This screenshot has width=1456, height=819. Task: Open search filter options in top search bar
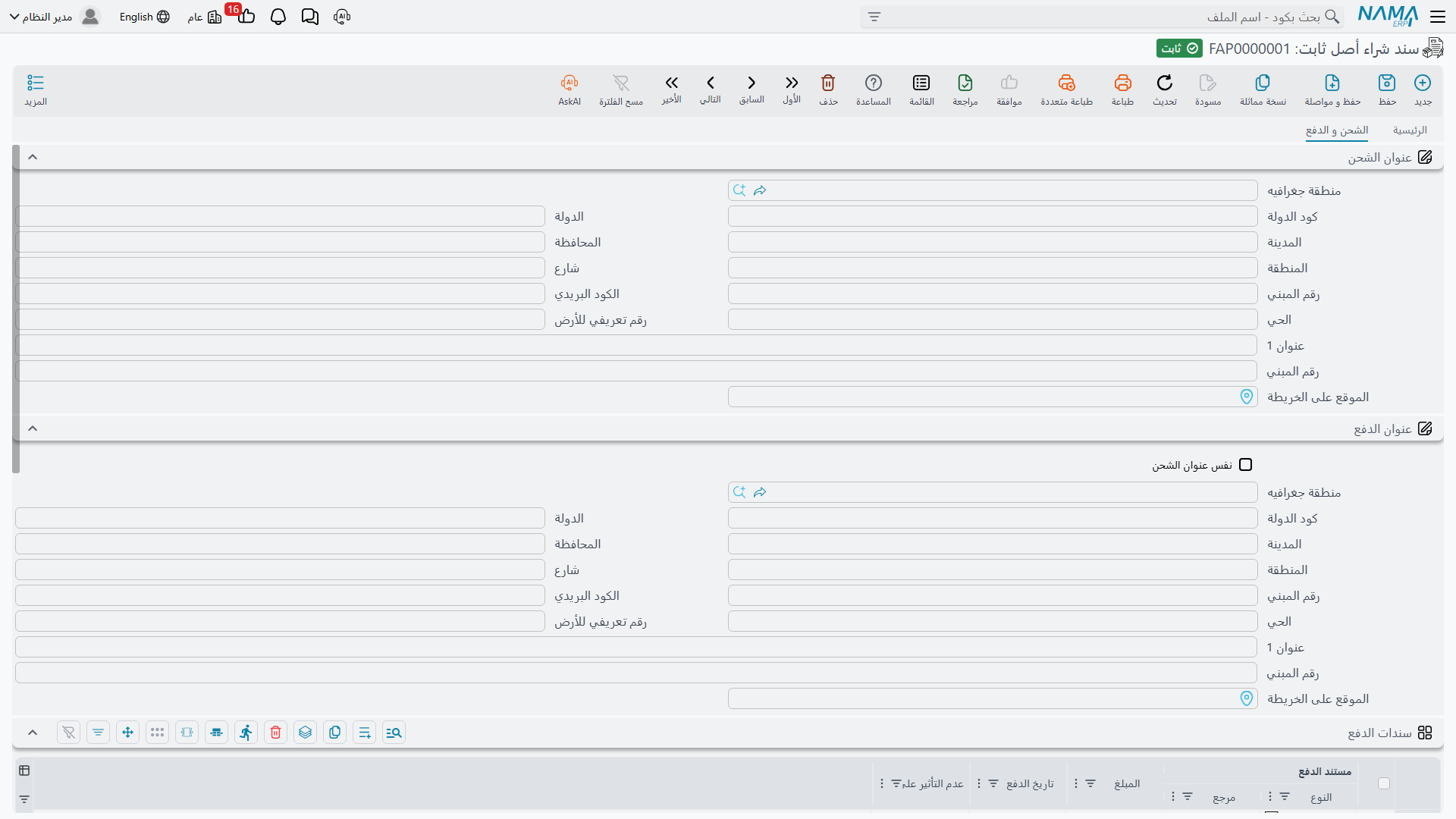coord(874,17)
